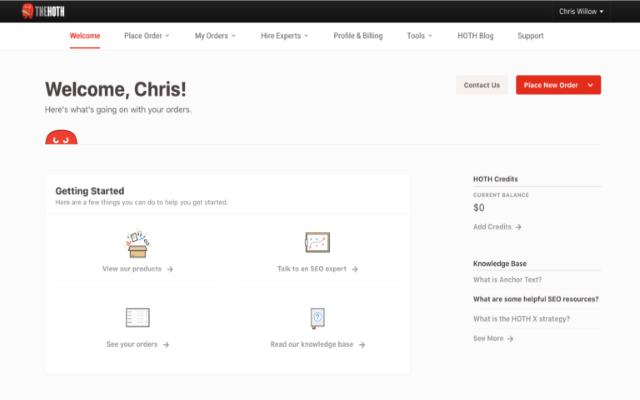The width and height of the screenshot is (640, 400).
Task: Click the TheHOTH logo
Action: coord(44,11)
